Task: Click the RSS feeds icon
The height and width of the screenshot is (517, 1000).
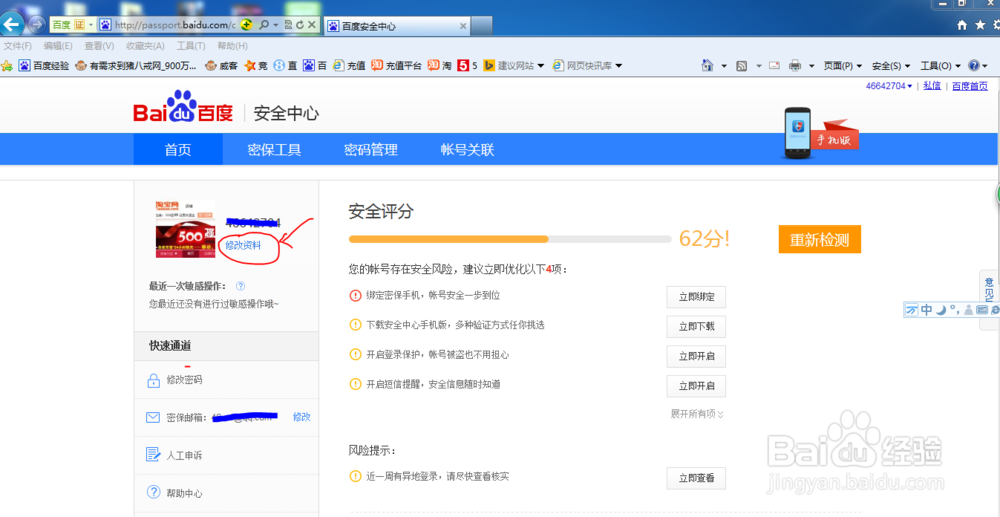Action: pyautogui.click(x=741, y=65)
